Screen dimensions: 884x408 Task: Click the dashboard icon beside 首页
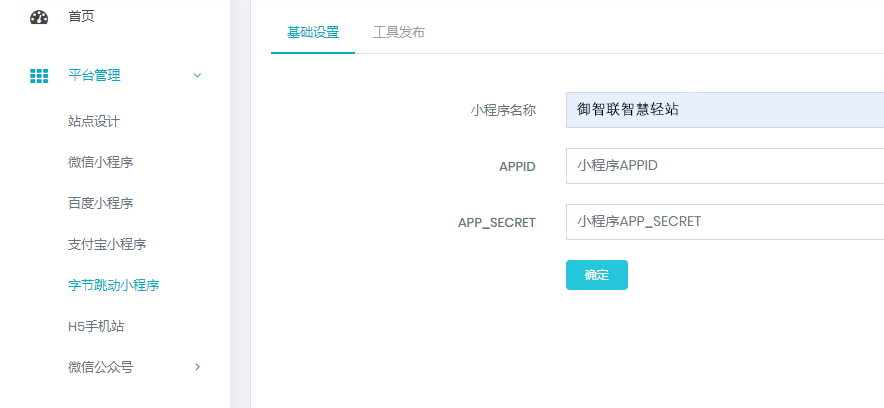(39, 17)
